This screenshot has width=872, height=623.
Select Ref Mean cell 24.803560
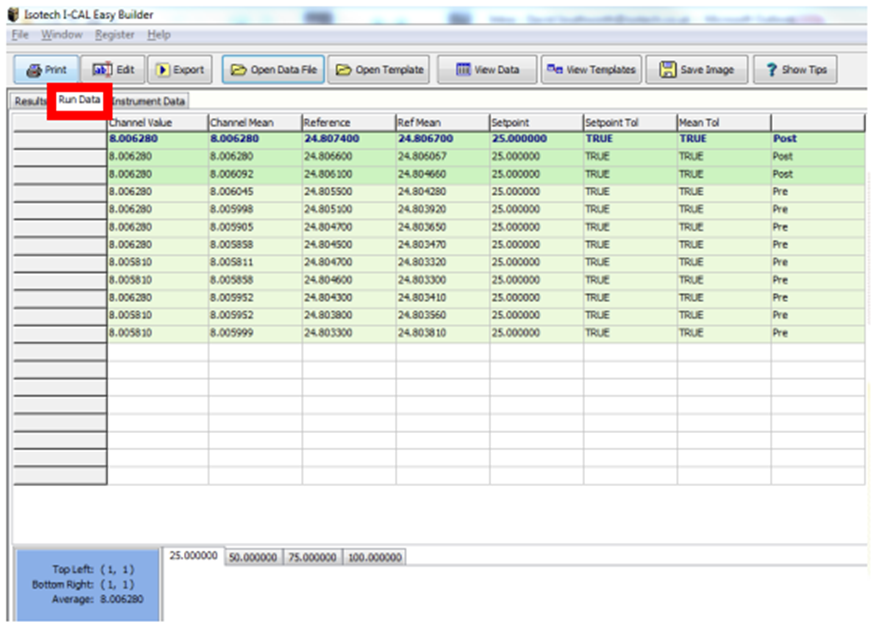(x=443, y=315)
